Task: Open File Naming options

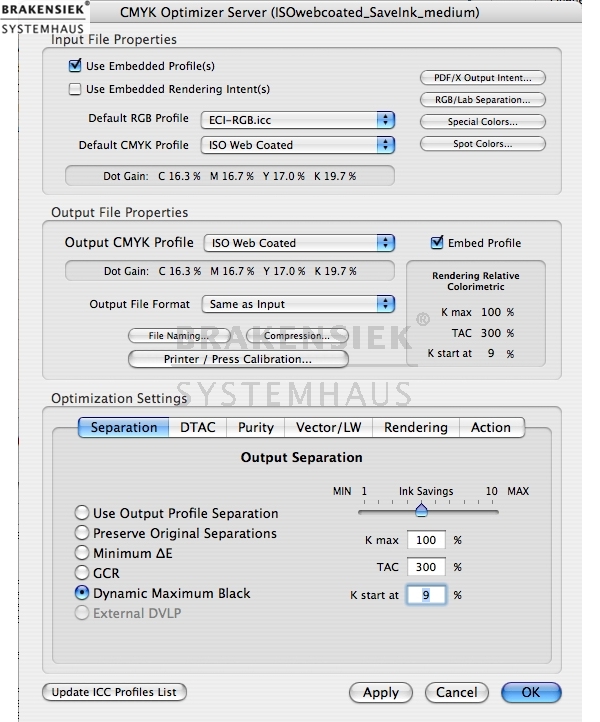Action: pyautogui.click(x=179, y=336)
